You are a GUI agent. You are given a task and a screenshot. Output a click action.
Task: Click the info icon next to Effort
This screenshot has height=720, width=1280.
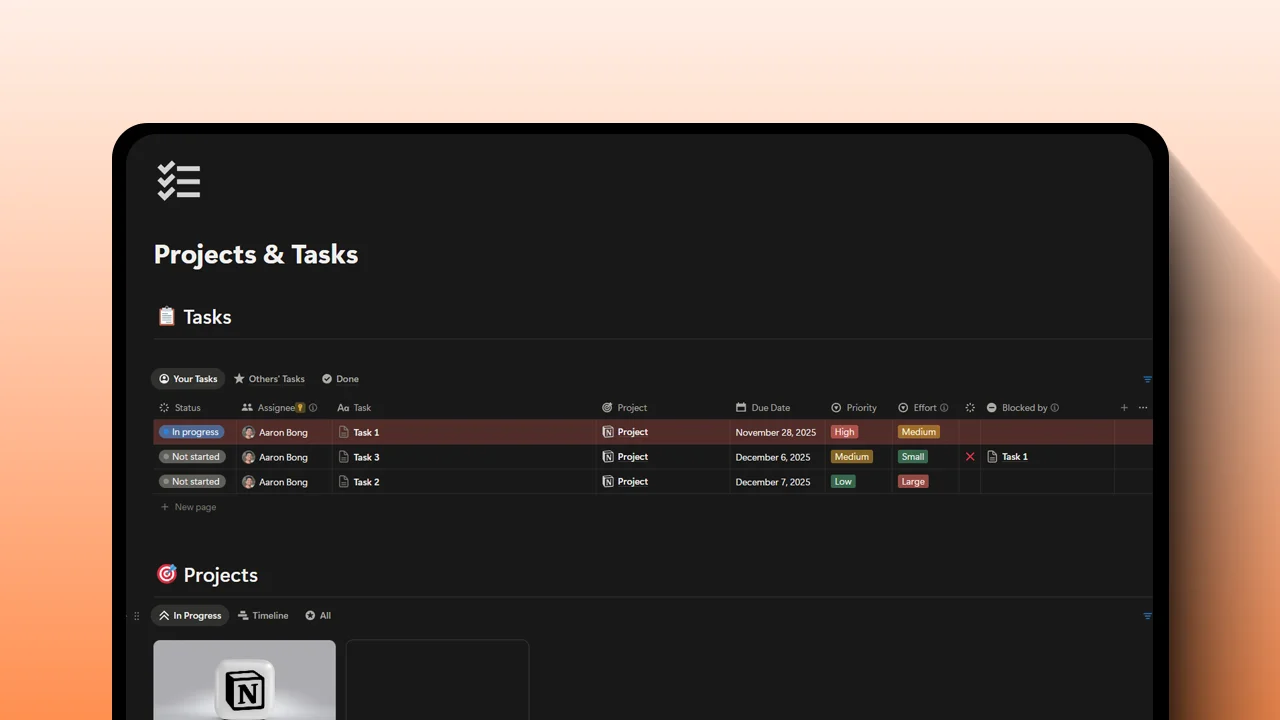[x=944, y=408]
